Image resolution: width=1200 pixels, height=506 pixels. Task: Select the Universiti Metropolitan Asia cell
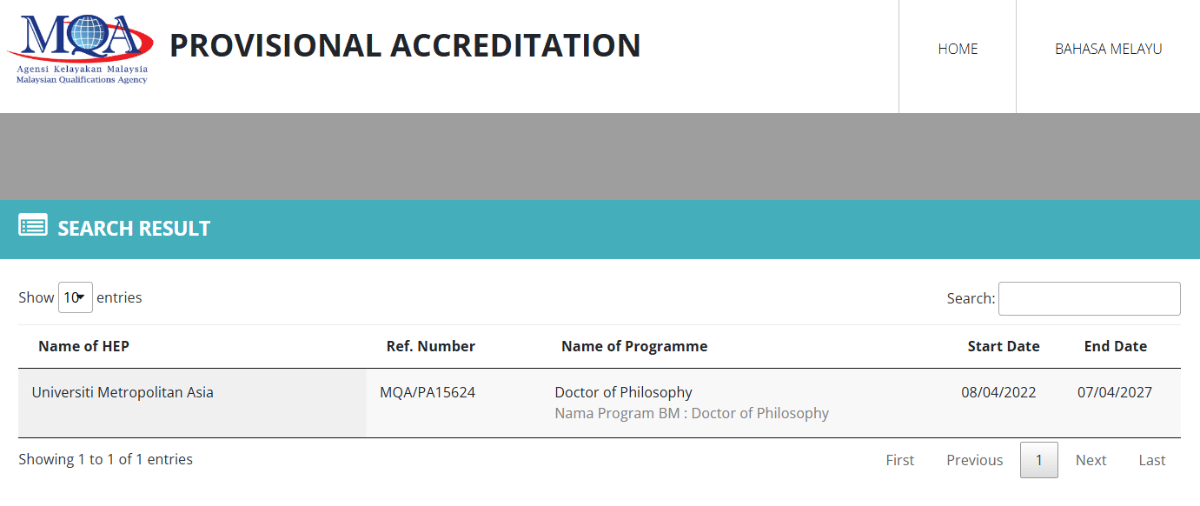123,393
